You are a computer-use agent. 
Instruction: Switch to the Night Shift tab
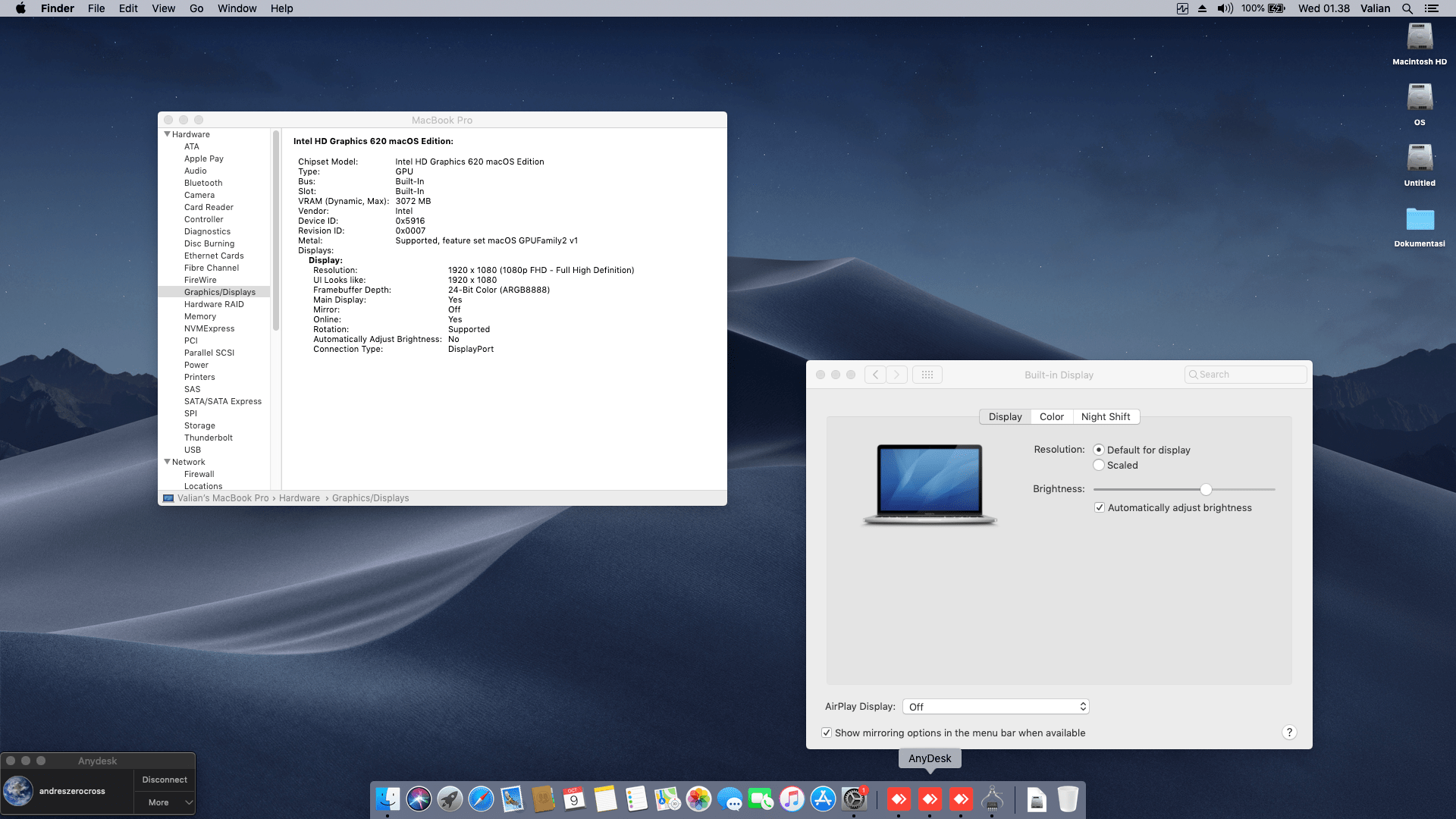[x=1106, y=416]
